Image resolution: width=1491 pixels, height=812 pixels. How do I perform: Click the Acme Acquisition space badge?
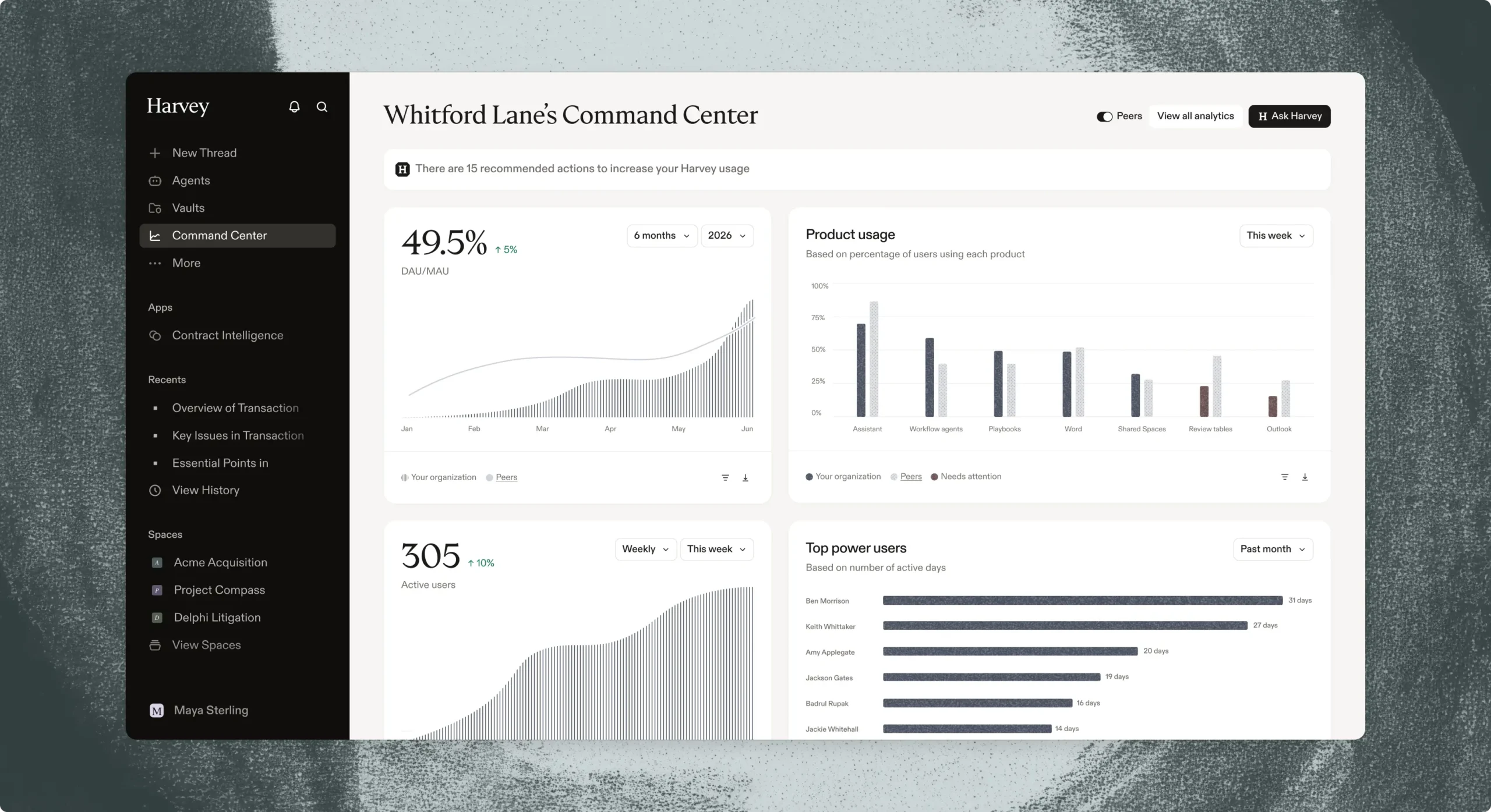click(x=157, y=562)
